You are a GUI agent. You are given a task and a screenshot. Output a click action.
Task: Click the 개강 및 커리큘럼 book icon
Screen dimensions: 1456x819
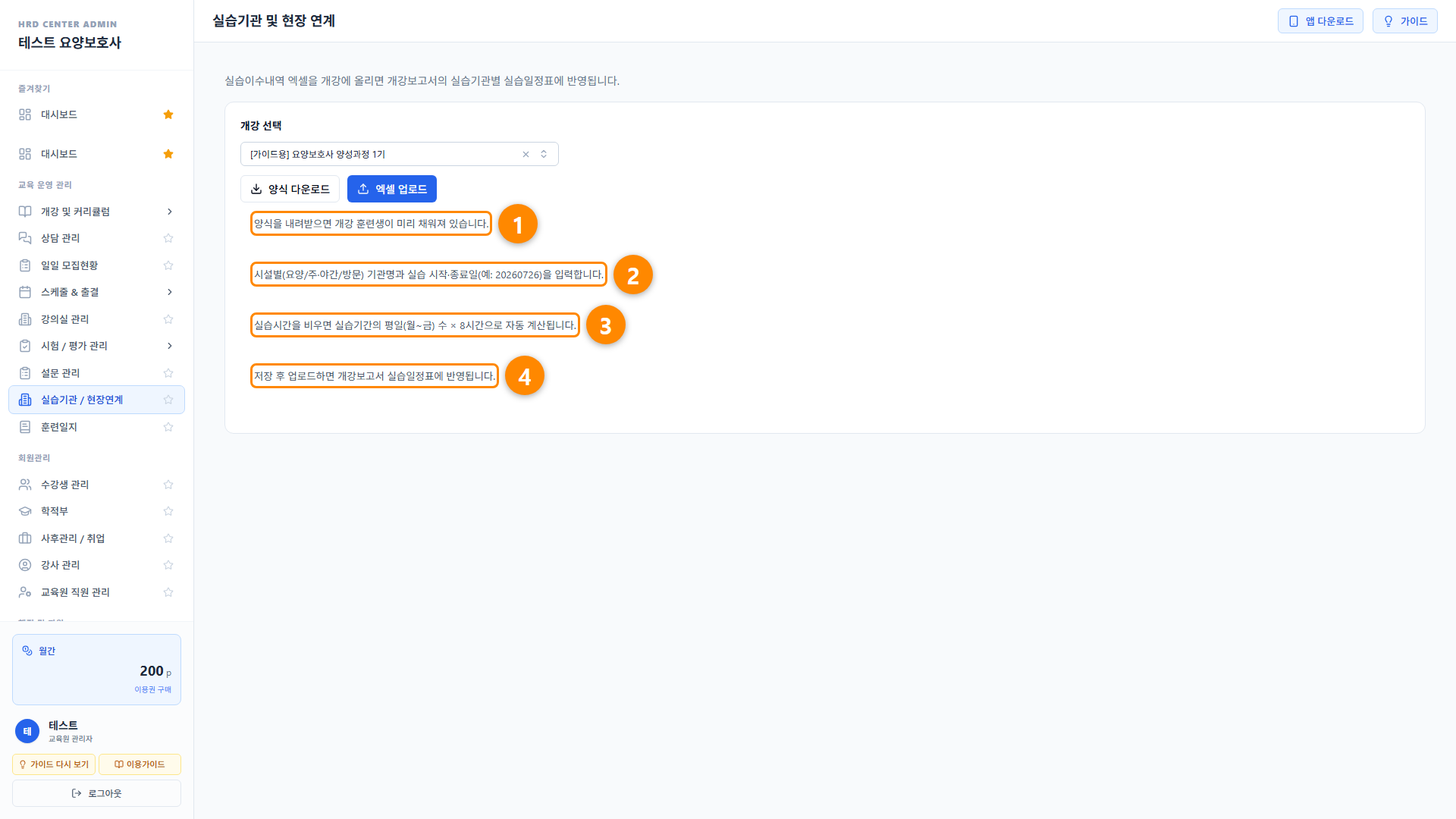coord(25,212)
